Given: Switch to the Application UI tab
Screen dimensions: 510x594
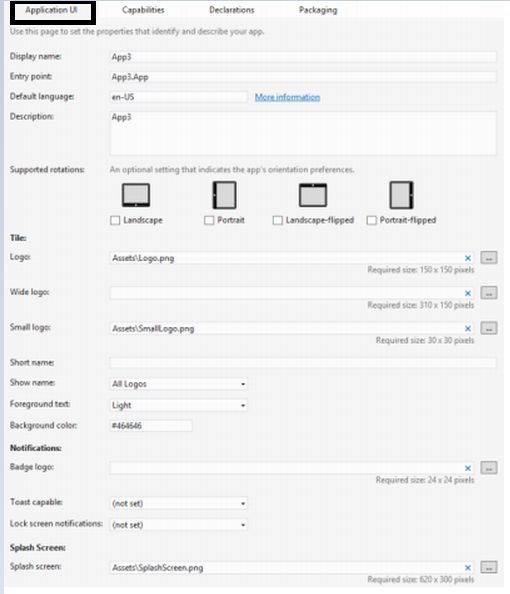Looking at the screenshot, I should pyautogui.click(x=52, y=11).
